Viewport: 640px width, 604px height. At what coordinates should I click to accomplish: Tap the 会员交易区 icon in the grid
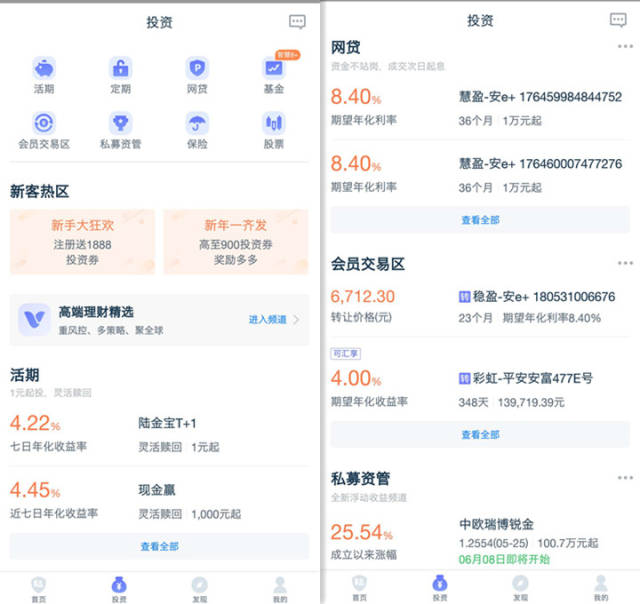(x=44, y=123)
